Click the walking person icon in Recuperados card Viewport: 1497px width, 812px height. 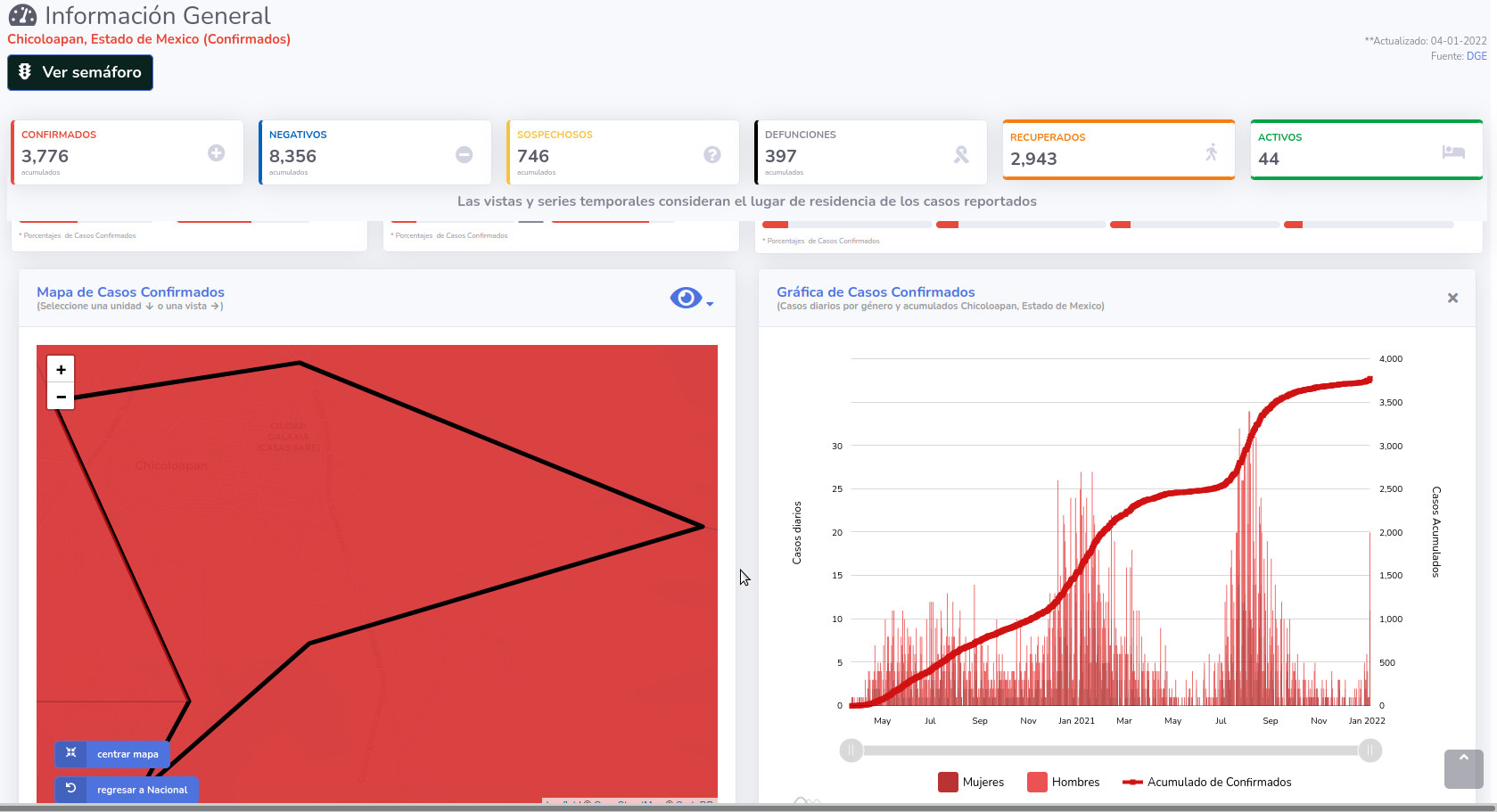pyautogui.click(x=1211, y=152)
